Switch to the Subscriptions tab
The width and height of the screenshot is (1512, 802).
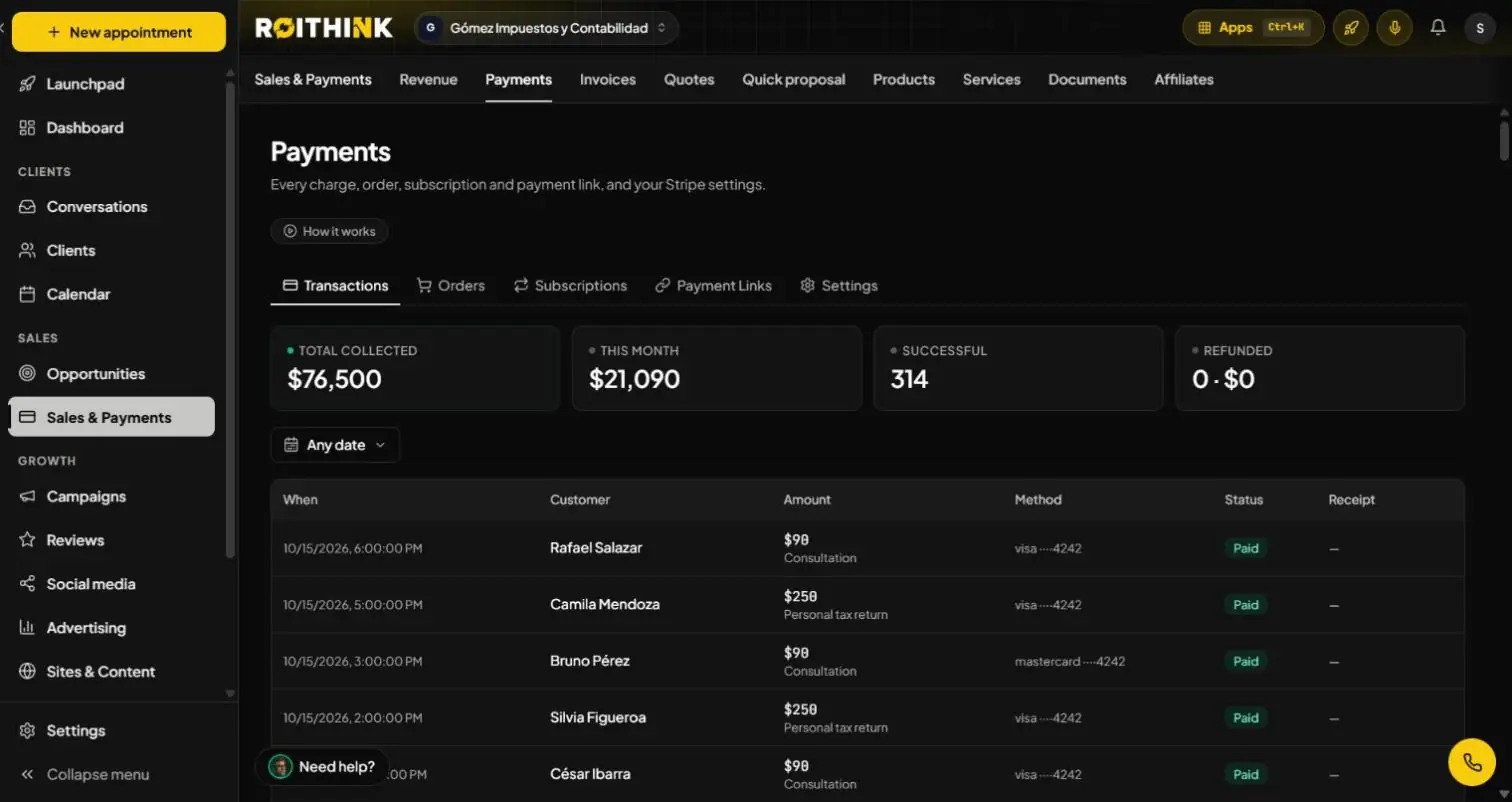pyautogui.click(x=571, y=286)
